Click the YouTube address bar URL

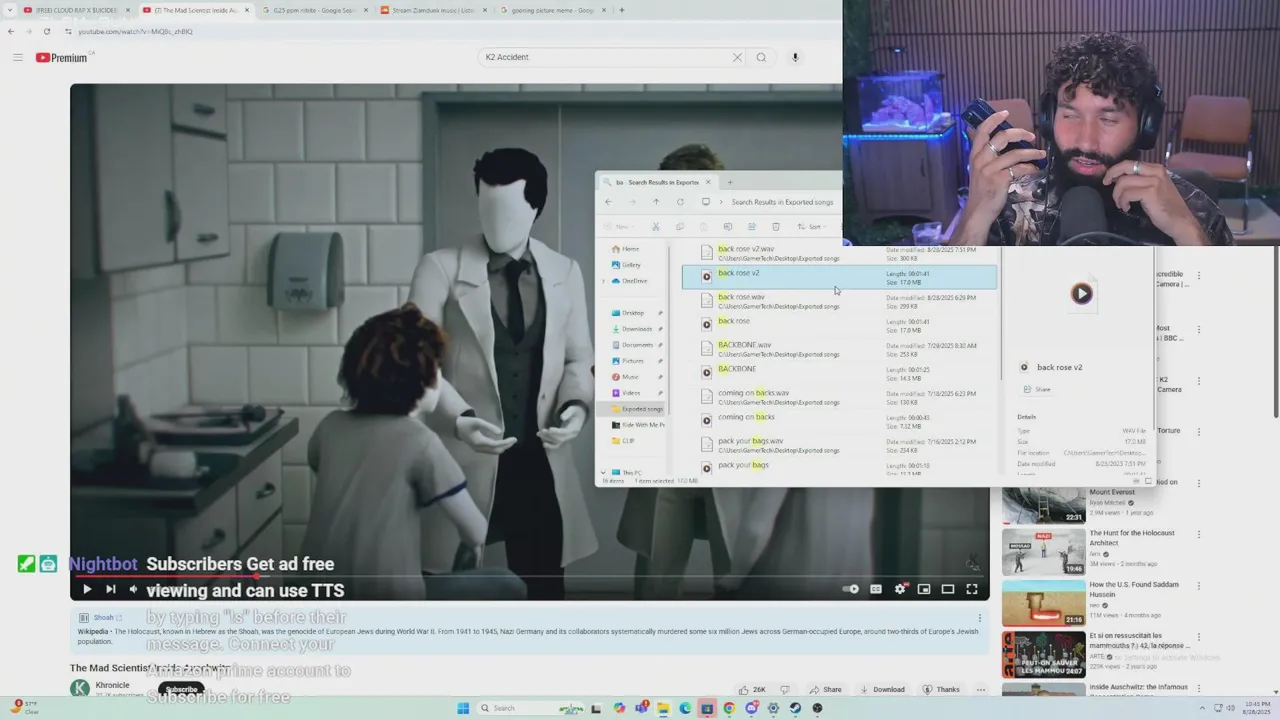pos(135,31)
